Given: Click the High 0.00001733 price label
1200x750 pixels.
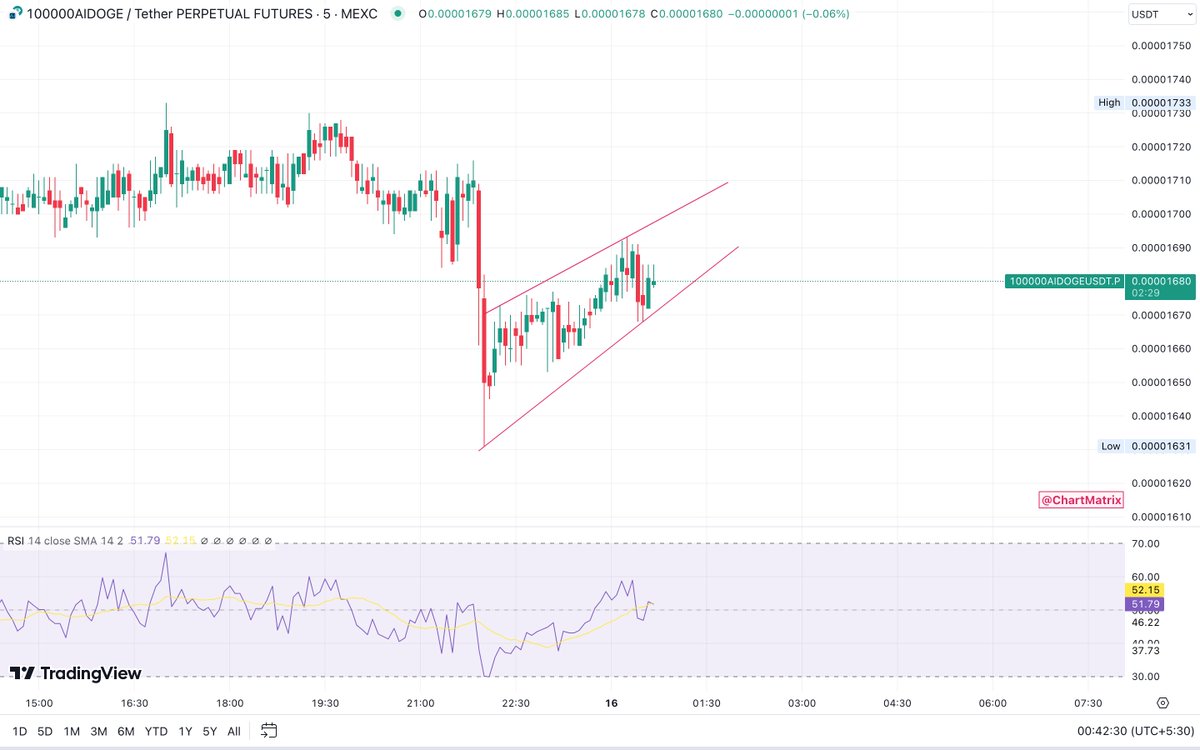Looking at the screenshot, I should point(1144,102).
